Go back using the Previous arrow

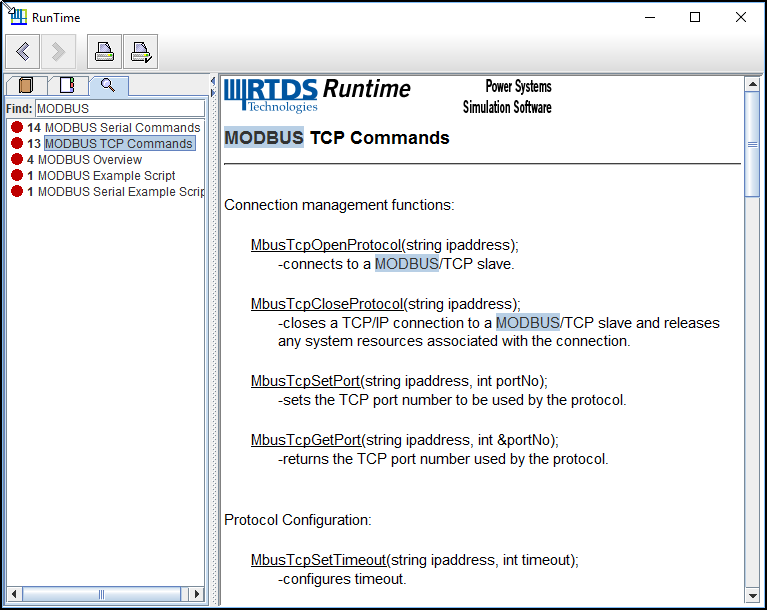click(x=23, y=51)
